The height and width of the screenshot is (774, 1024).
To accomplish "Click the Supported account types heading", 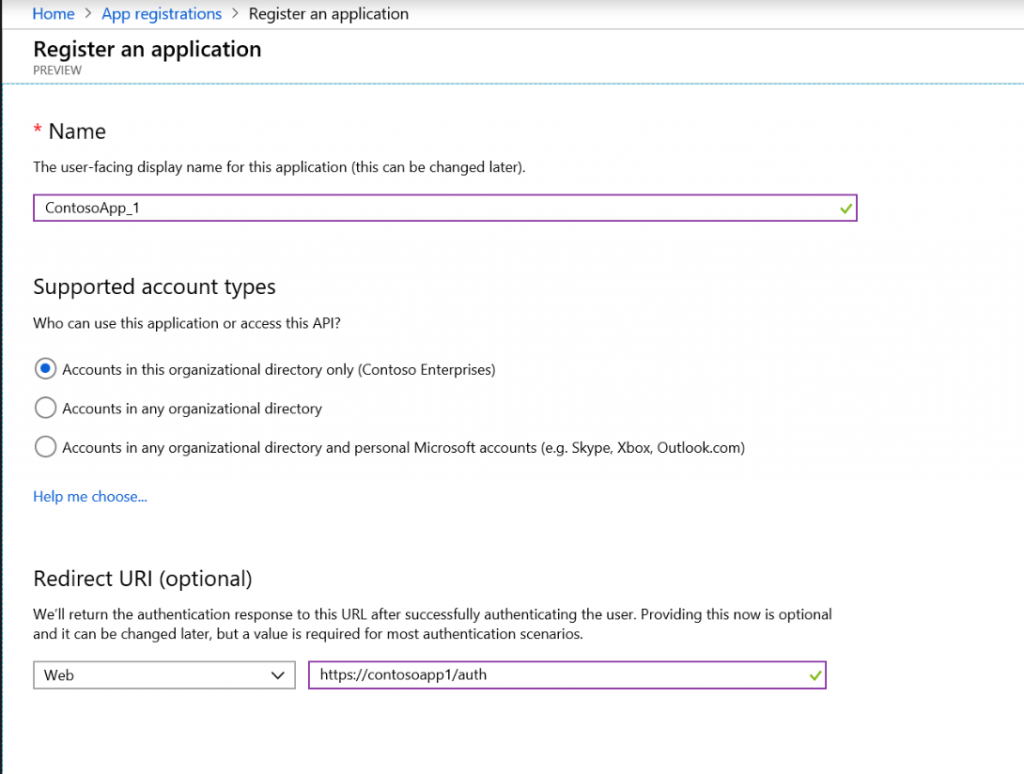I will [154, 287].
